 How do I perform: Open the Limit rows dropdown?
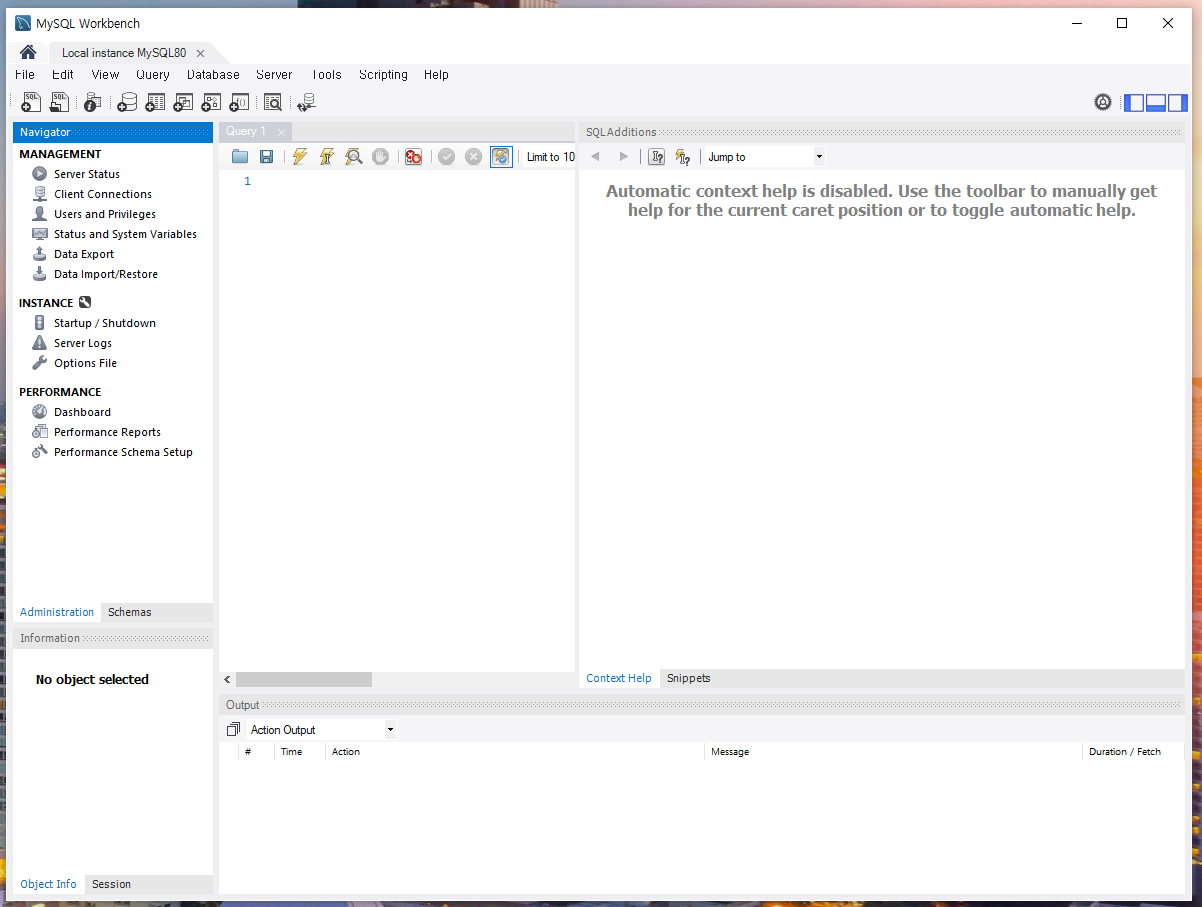click(x=550, y=157)
